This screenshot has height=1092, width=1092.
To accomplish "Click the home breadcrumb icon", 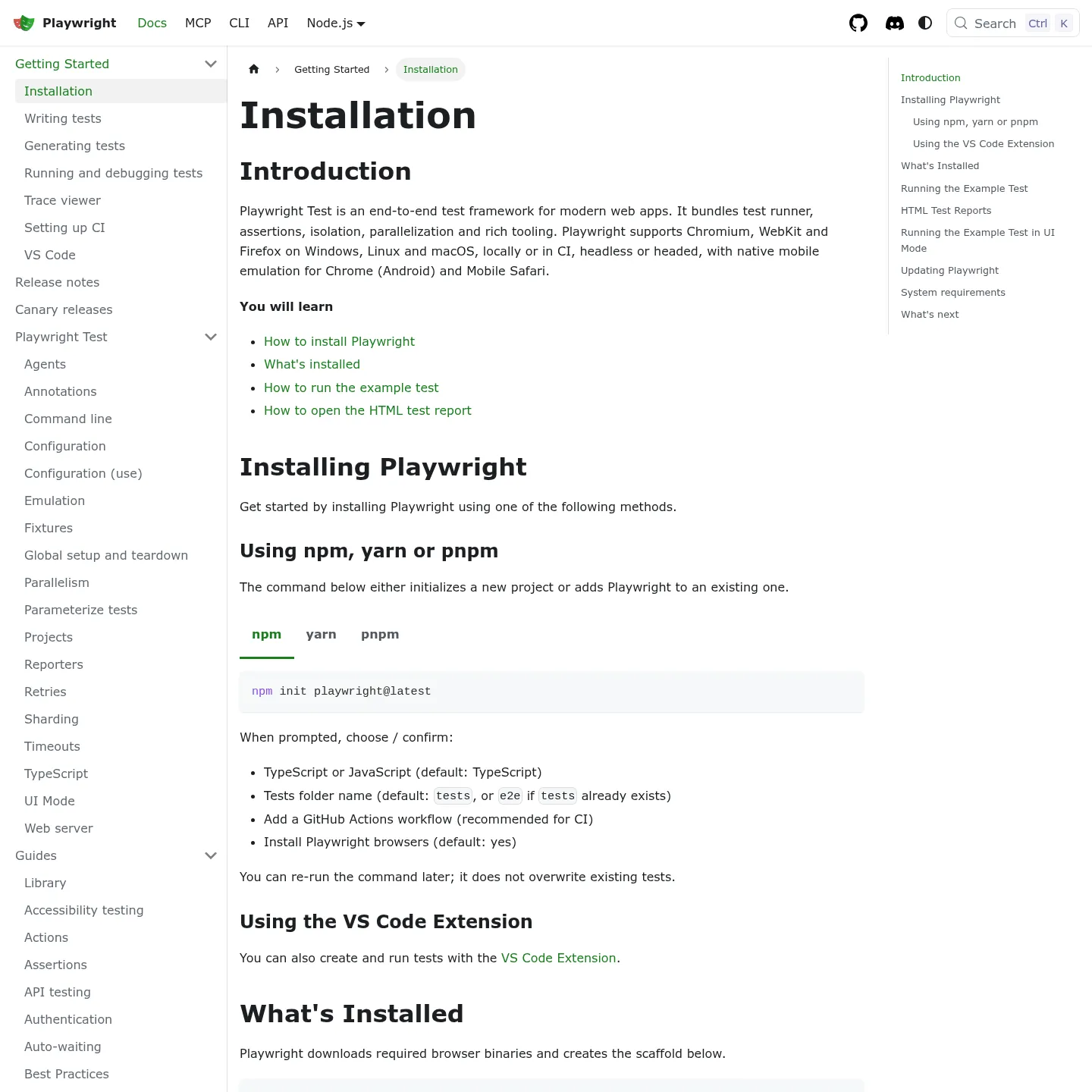I will click(254, 69).
